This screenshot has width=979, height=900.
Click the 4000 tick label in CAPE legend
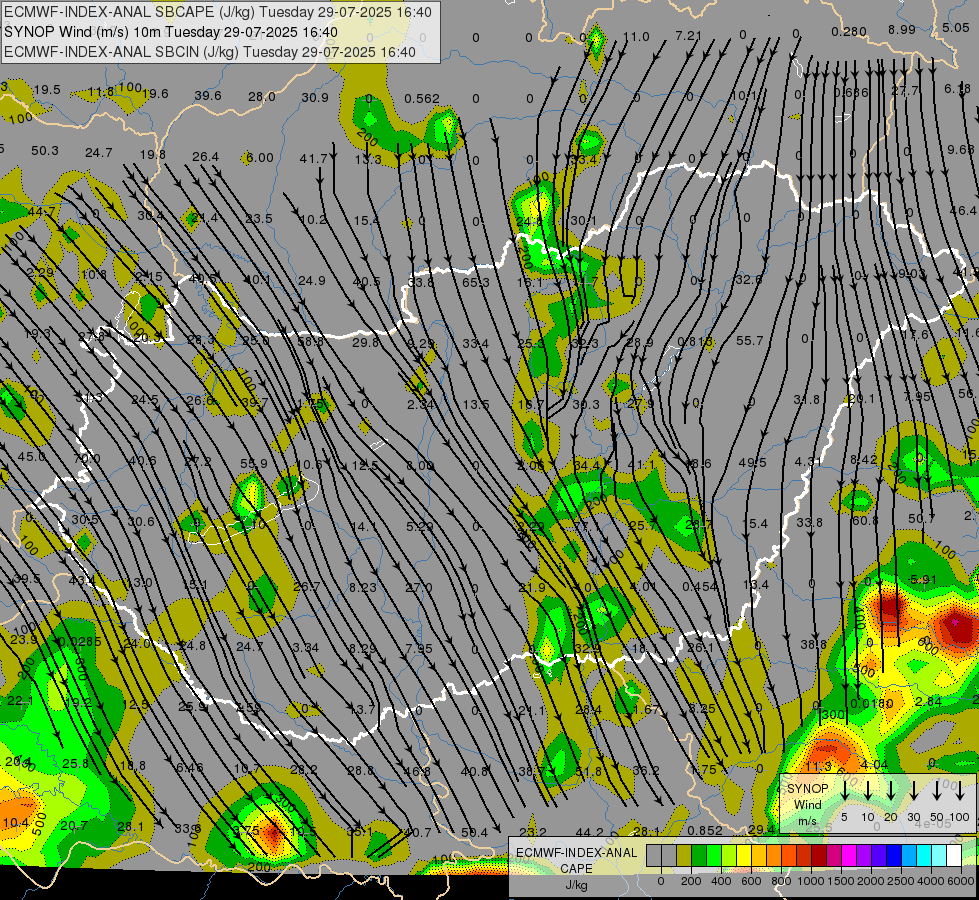coord(930,881)
